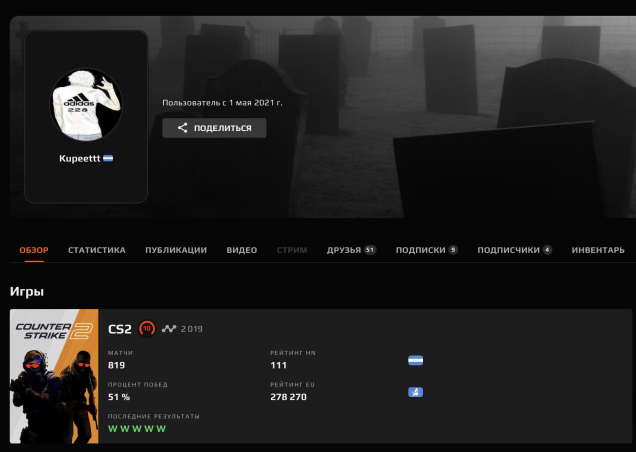Switch to the Обзор tab
Image resolution: width=636 pixels, height=452 pixels.
coord(34,250)
